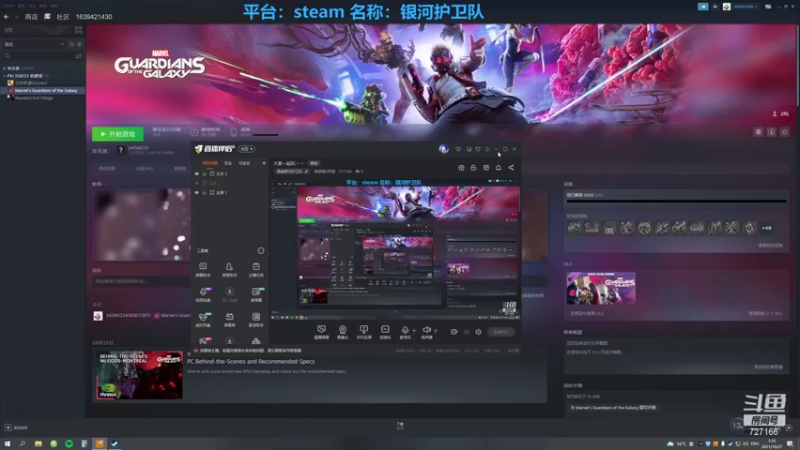Click the blue announcement button at top right
Viewport: 800px width, 450px height.
coord(703,7)
